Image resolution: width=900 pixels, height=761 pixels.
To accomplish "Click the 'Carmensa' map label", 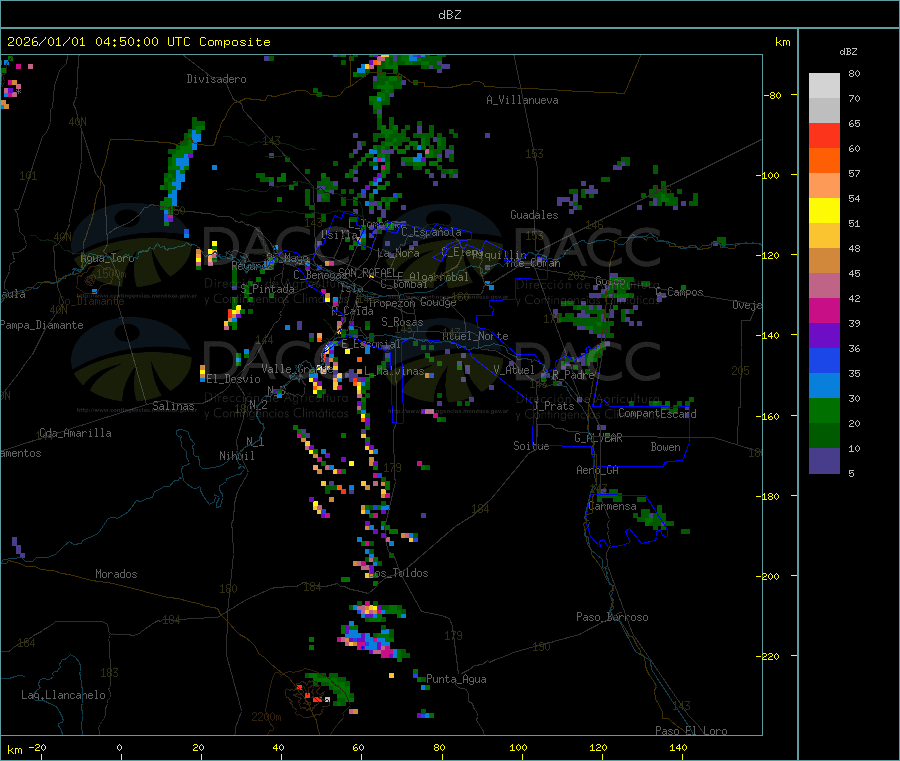I will (612, 506).
